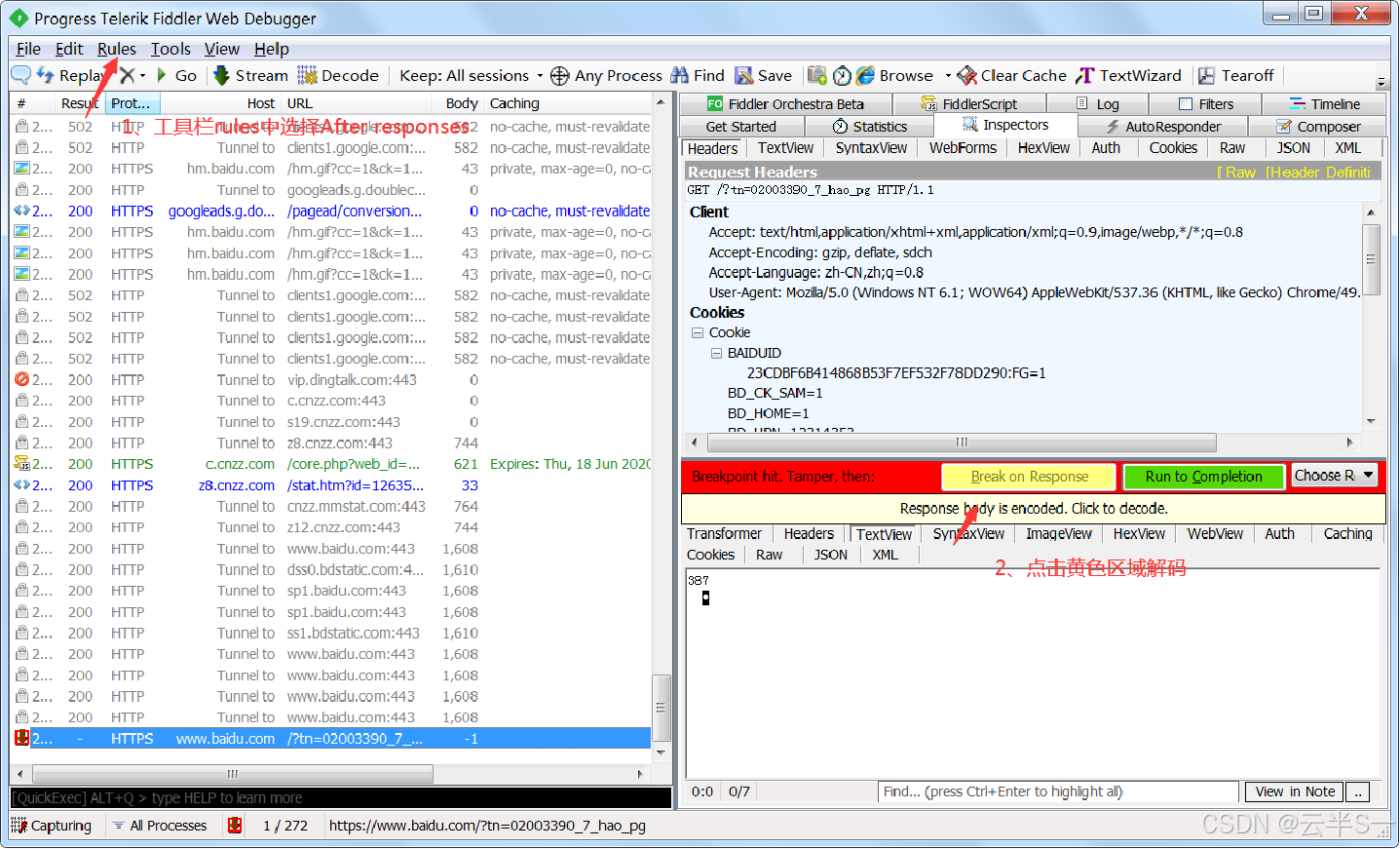Click yellow bar to decode response body

[x=1033, y=509]
